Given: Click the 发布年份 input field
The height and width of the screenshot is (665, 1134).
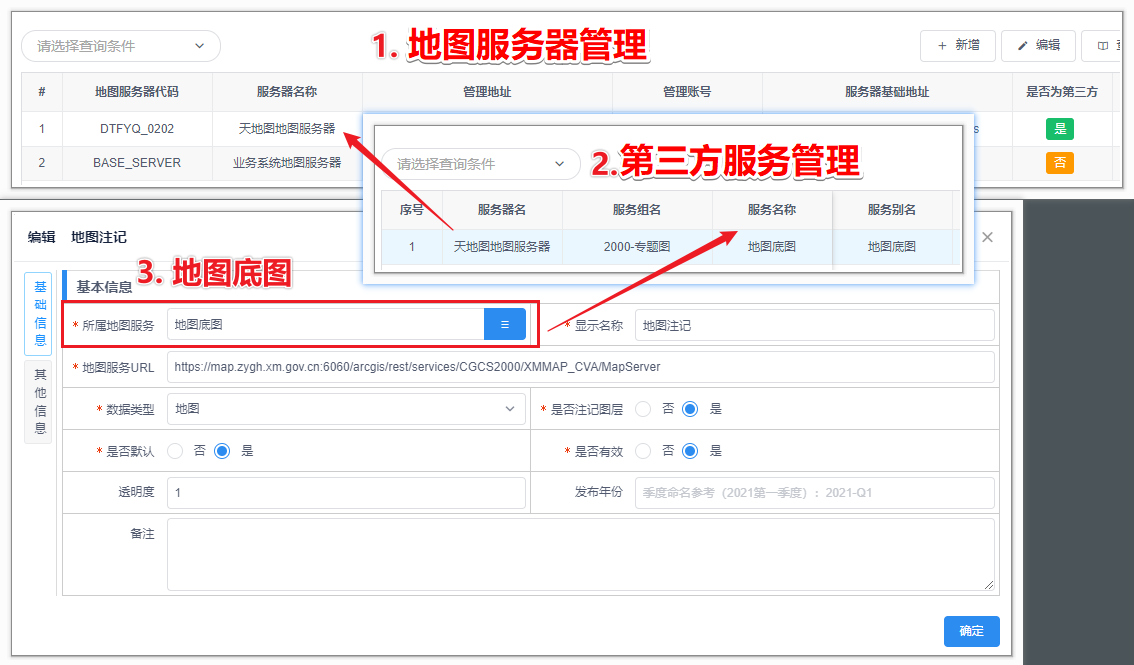Looking at the screenshot, I should [x=814, y=493].
